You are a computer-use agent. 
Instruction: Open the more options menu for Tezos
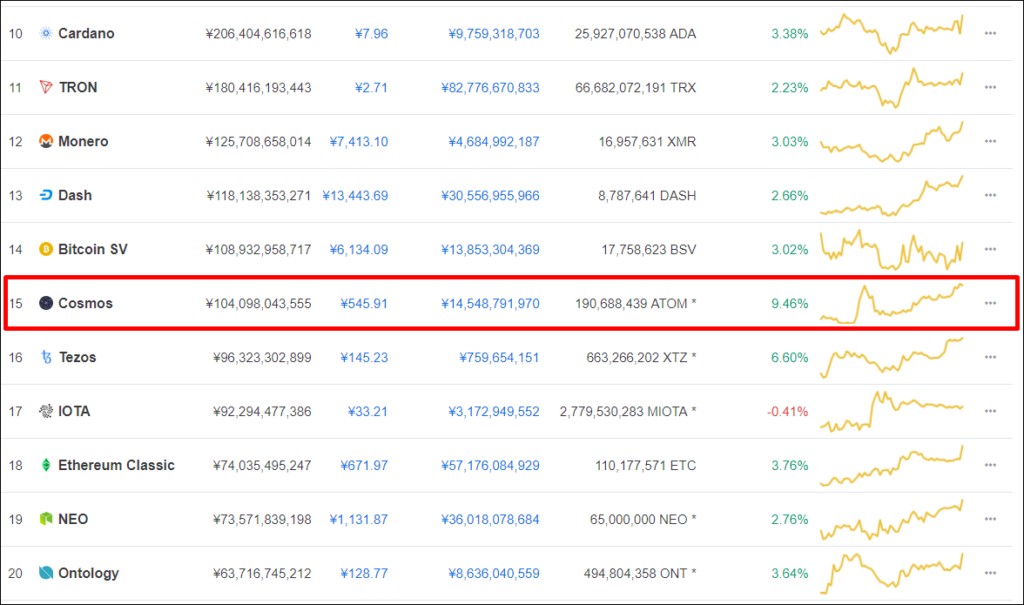tap(990, 357)
